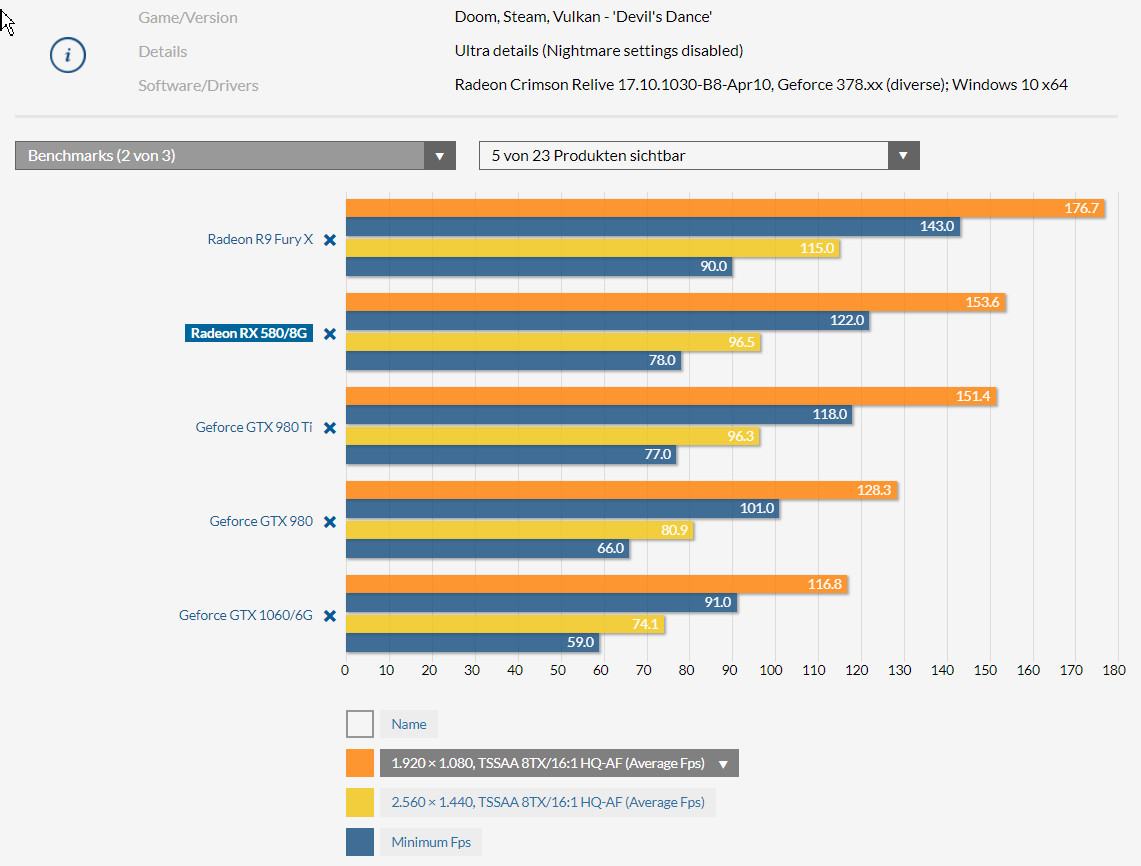Click the 80.9 yellow bar for GTX 980

point(520,530)
